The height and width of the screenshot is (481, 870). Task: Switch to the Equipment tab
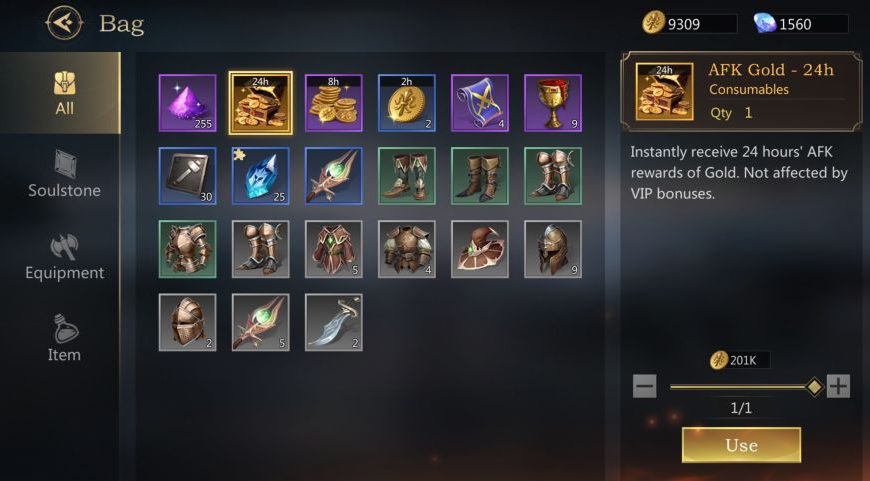(x=64, y=257)
